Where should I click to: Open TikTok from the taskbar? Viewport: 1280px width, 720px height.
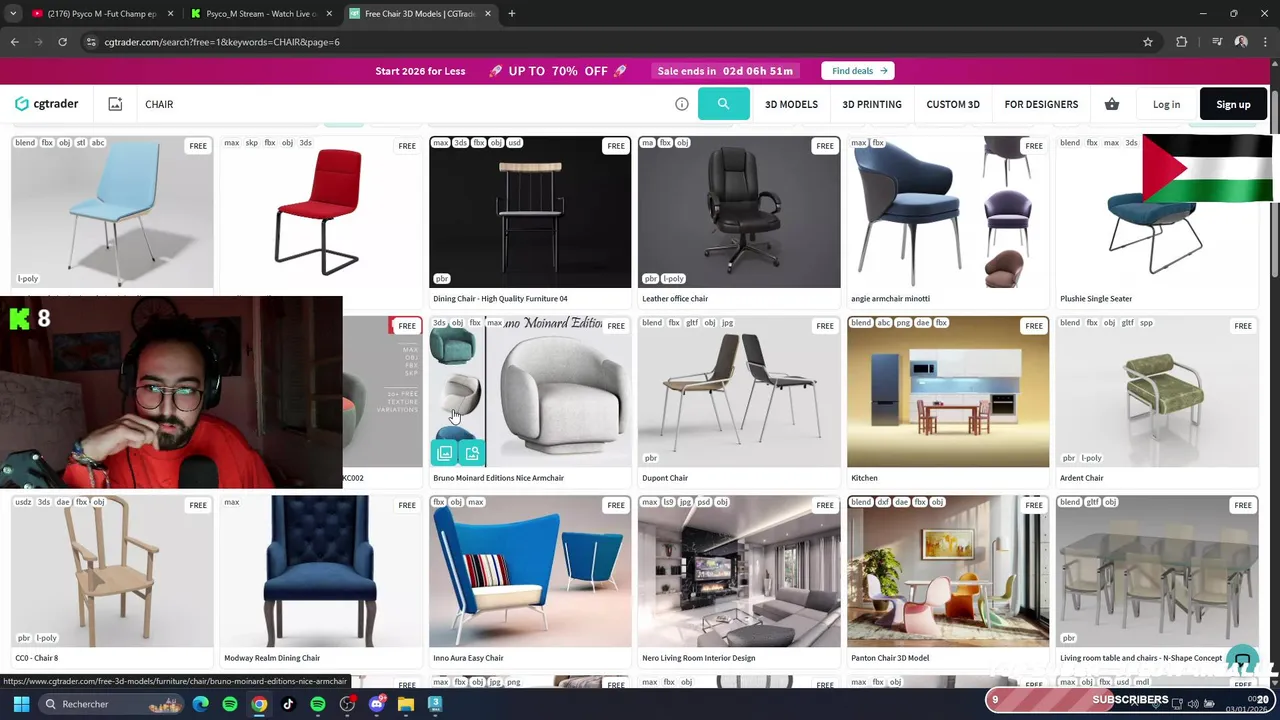tap(288, 704)
